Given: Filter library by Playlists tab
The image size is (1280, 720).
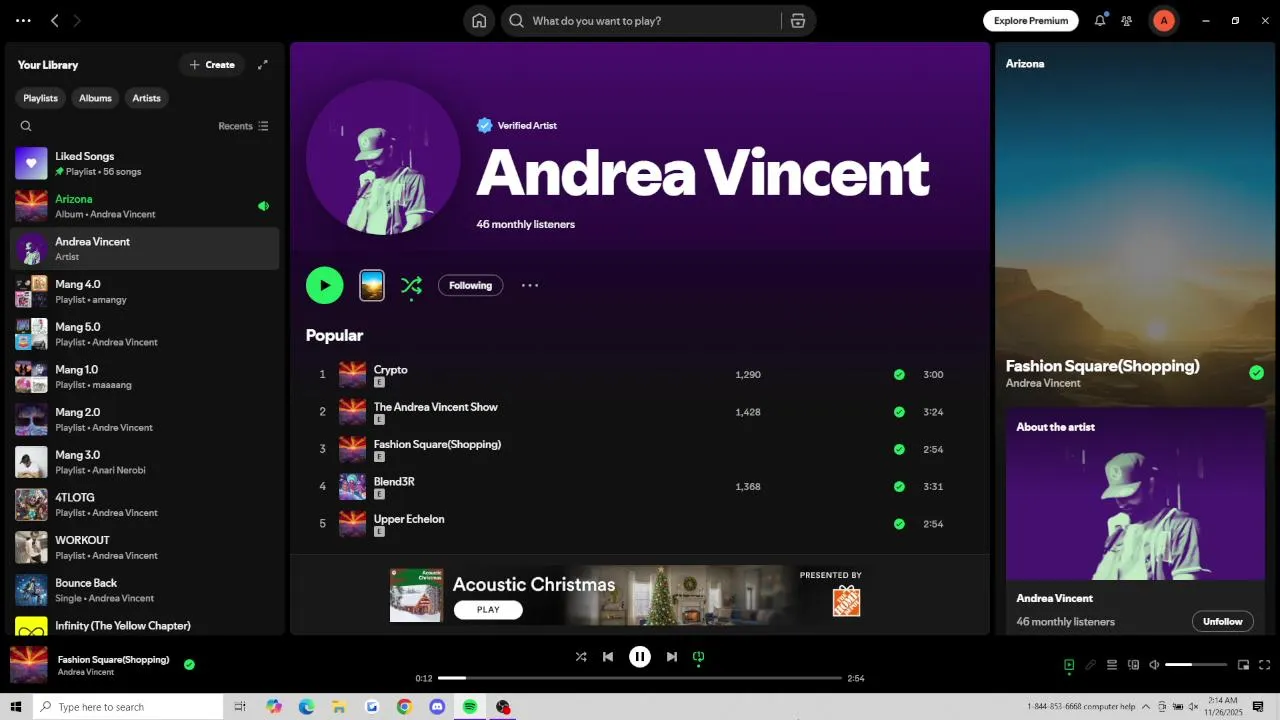Looking at the screenshot, I should (x=41, y=98).
